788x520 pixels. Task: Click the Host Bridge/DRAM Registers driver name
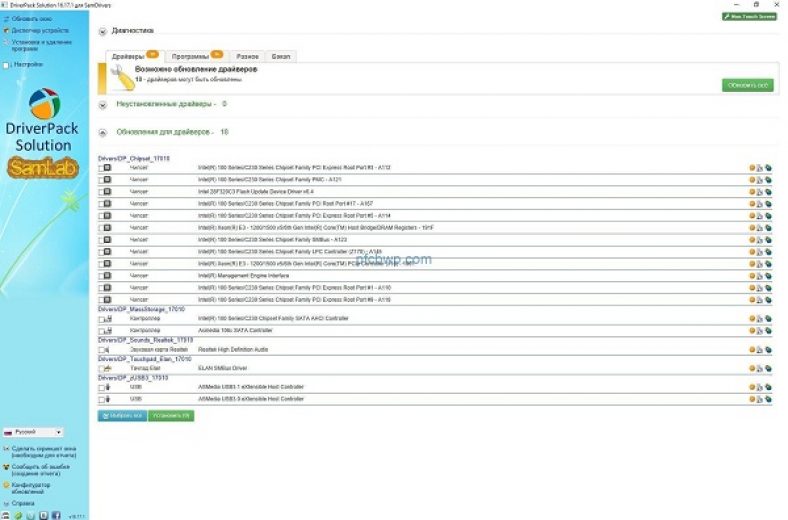(x=316, y=228)
